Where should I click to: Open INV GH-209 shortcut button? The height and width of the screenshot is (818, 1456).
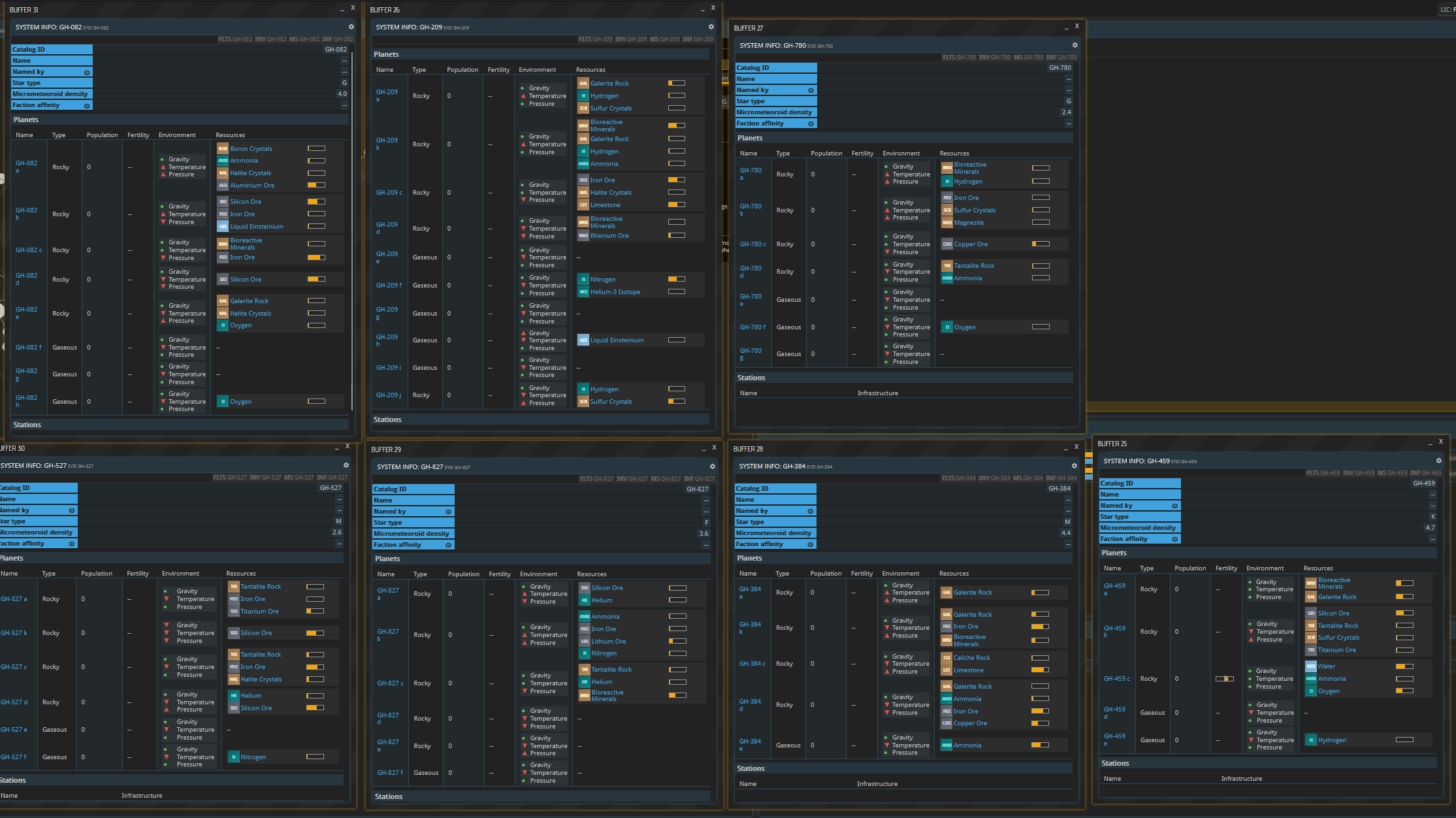coord(631,39)
